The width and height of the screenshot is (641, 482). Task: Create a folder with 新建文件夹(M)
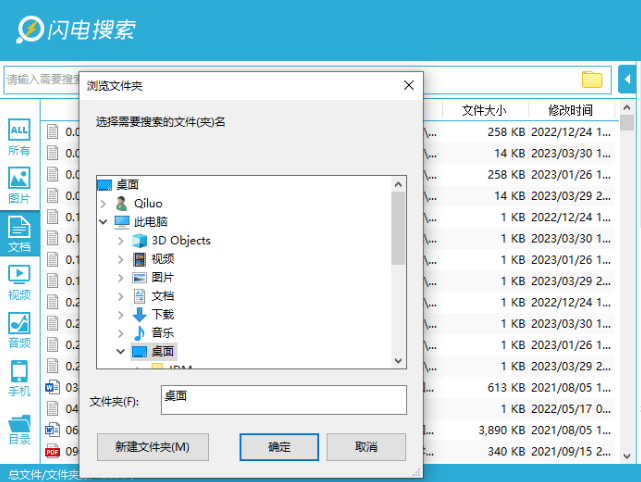click(152, 447)
